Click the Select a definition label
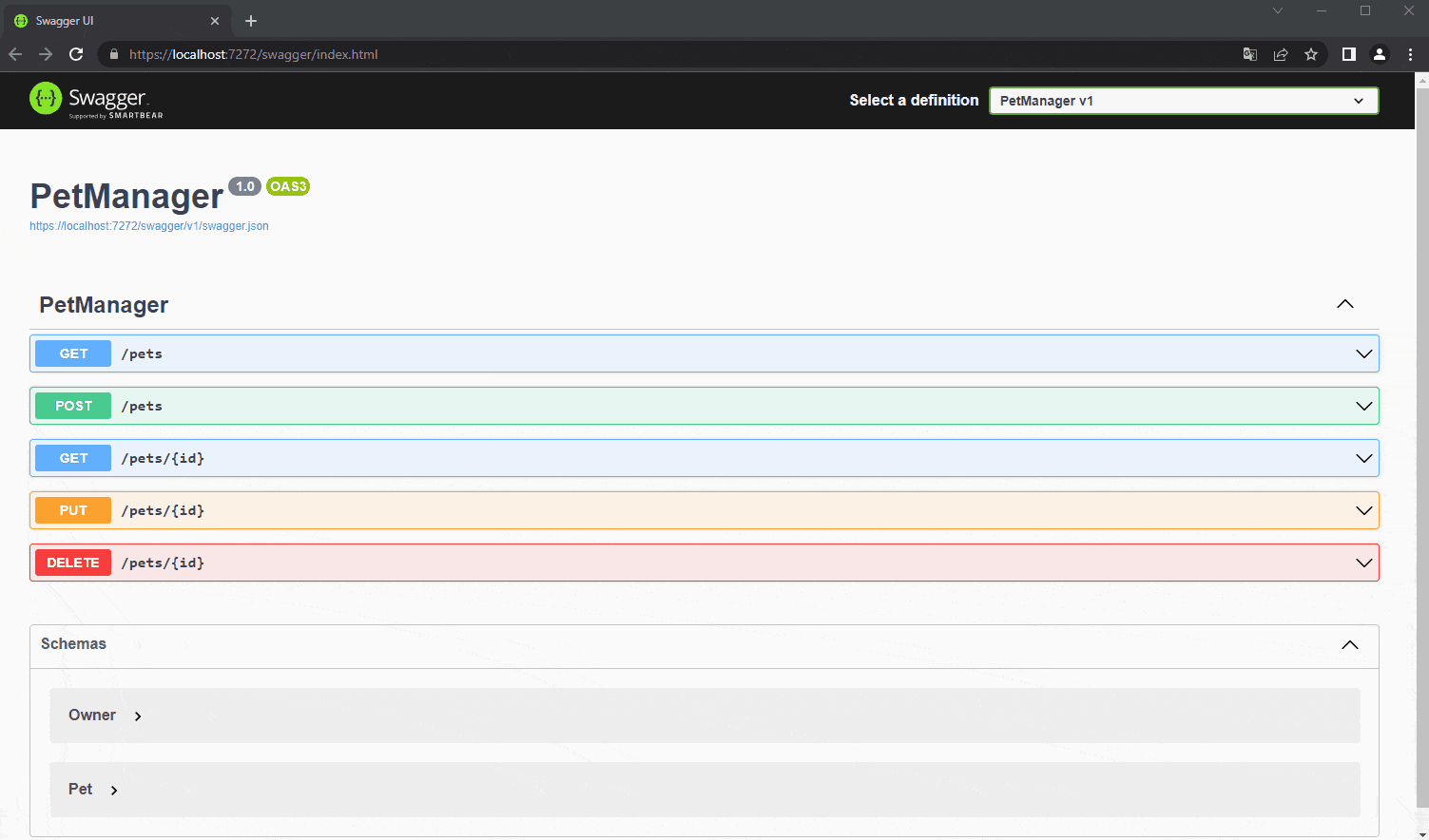 click(914, 100)
